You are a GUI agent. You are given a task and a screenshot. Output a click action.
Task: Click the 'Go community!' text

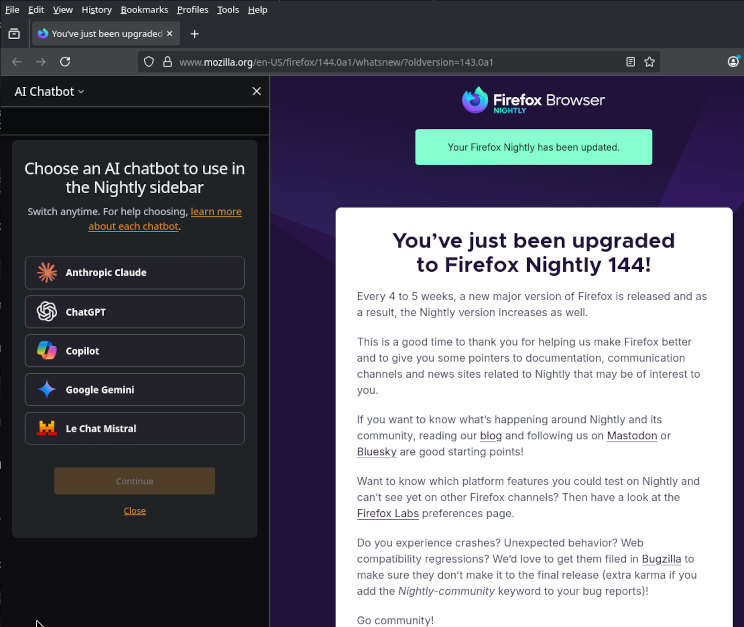click(395, 620)
